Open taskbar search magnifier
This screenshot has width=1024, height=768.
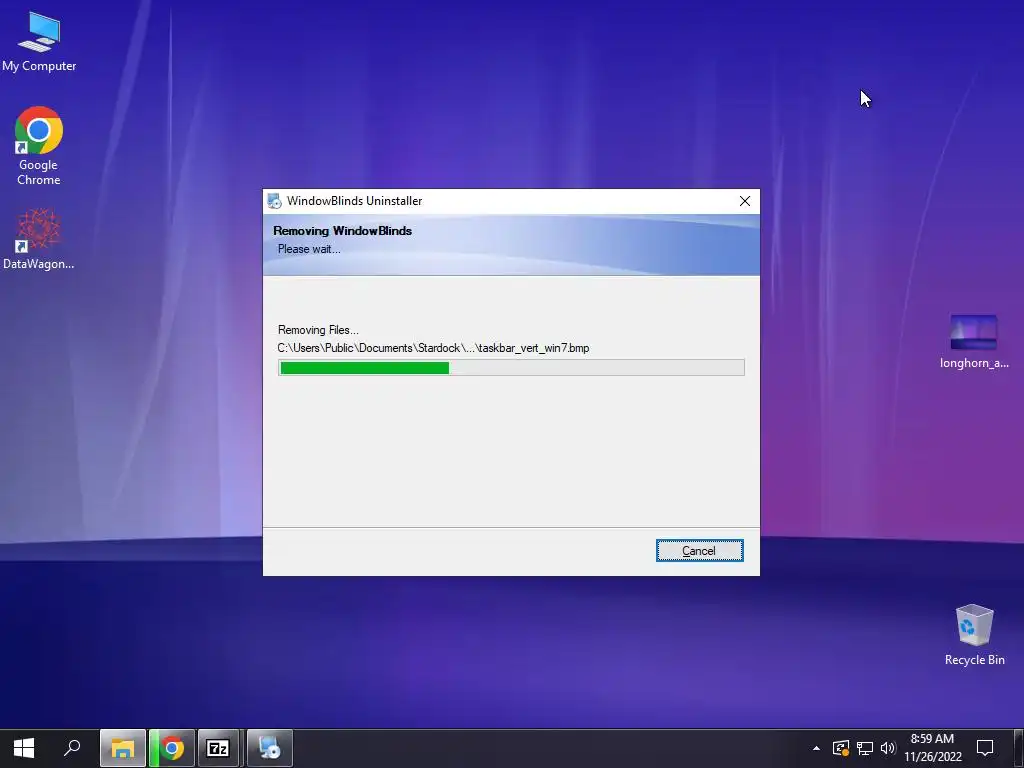(72, 748)
